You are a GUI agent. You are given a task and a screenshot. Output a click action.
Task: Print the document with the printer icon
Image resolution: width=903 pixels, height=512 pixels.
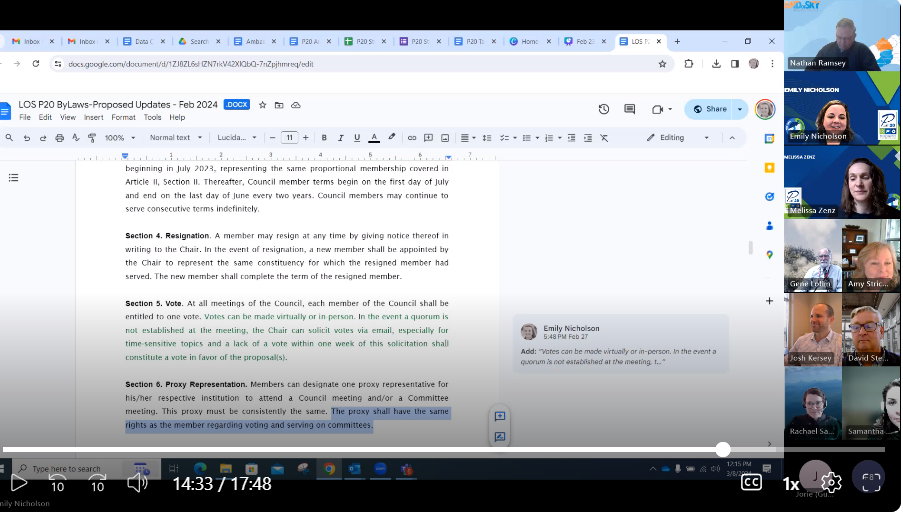[x=59, y=138]
